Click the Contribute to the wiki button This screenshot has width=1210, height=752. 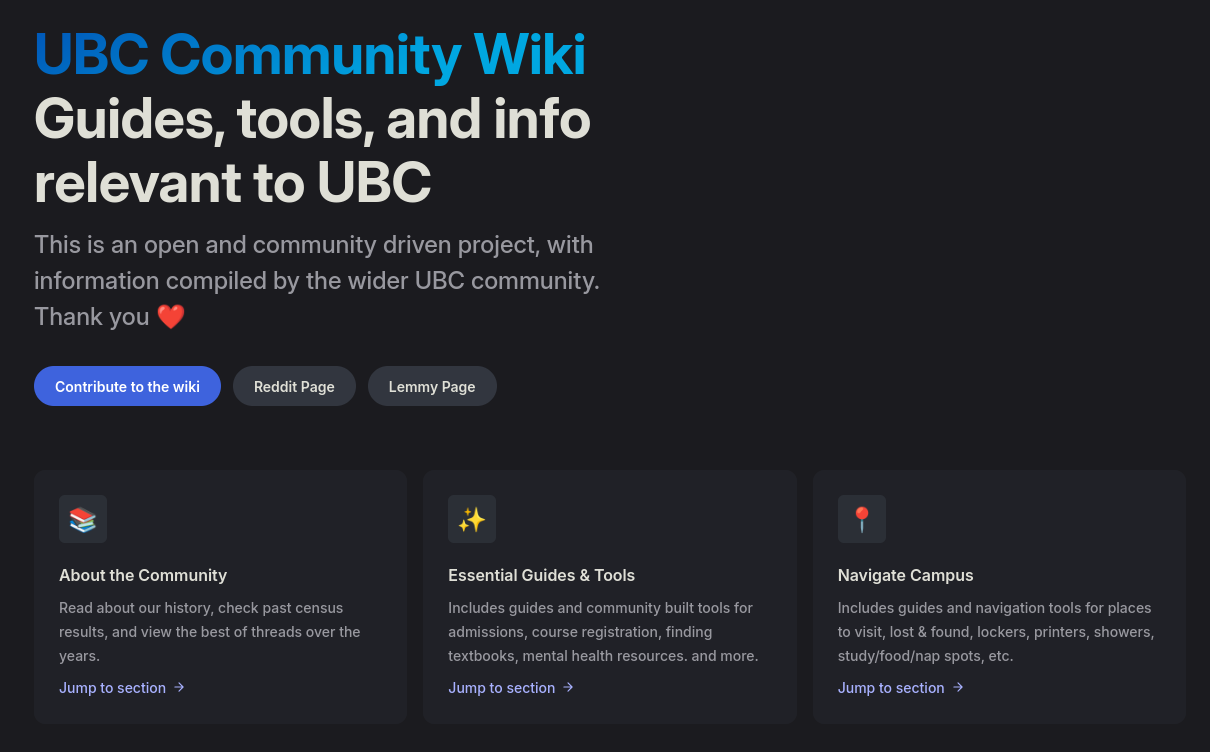(127, 386)
